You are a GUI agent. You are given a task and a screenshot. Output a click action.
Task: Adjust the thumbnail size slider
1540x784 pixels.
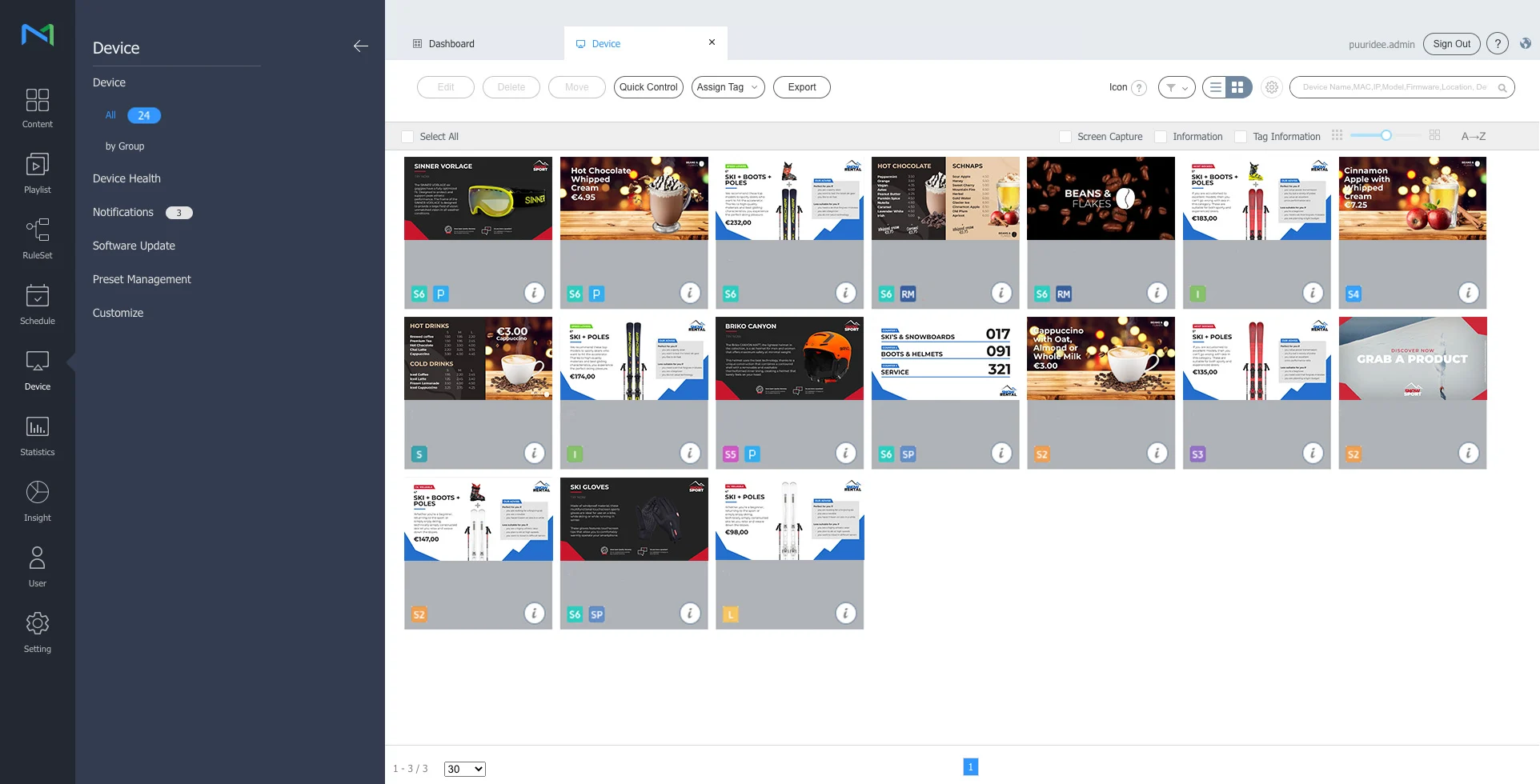(x=1386, y=135)
